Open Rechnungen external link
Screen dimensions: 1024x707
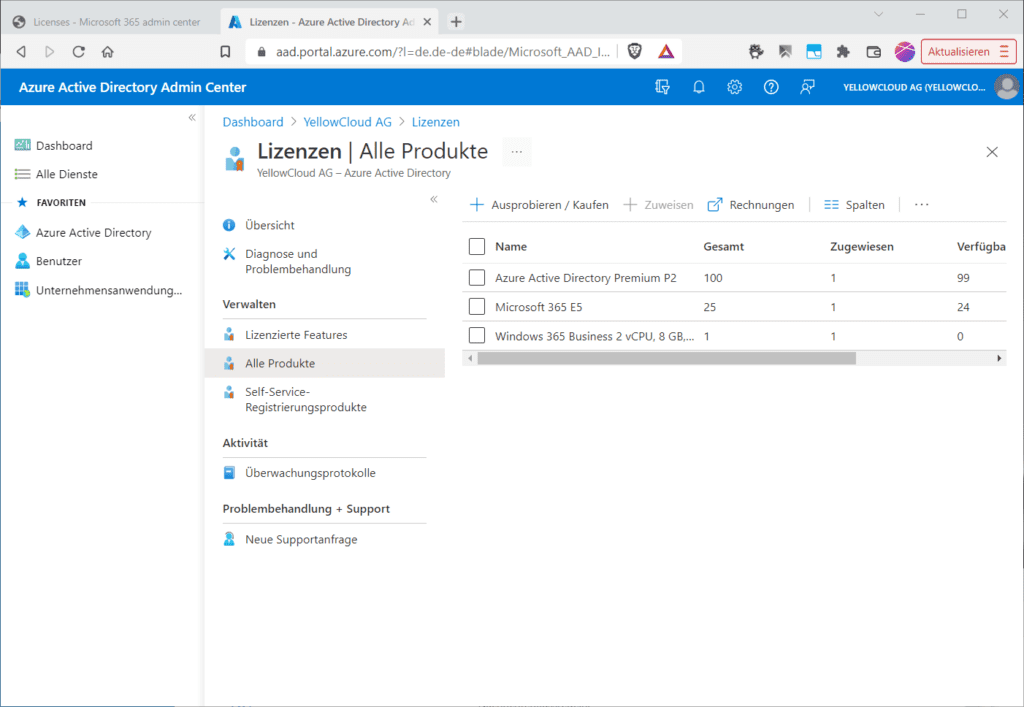click(x=750, y=205)
